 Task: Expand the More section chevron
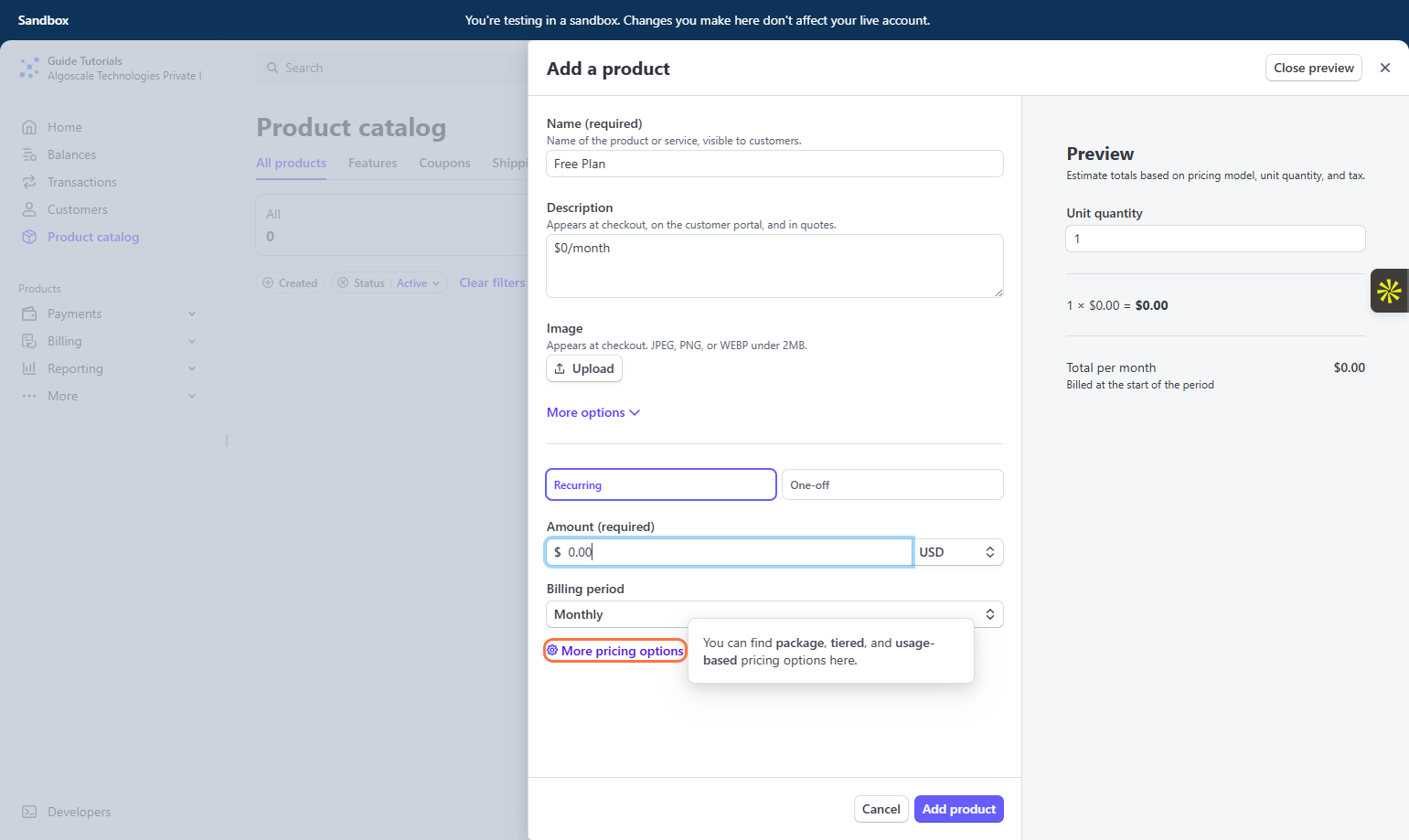point(192,396)
